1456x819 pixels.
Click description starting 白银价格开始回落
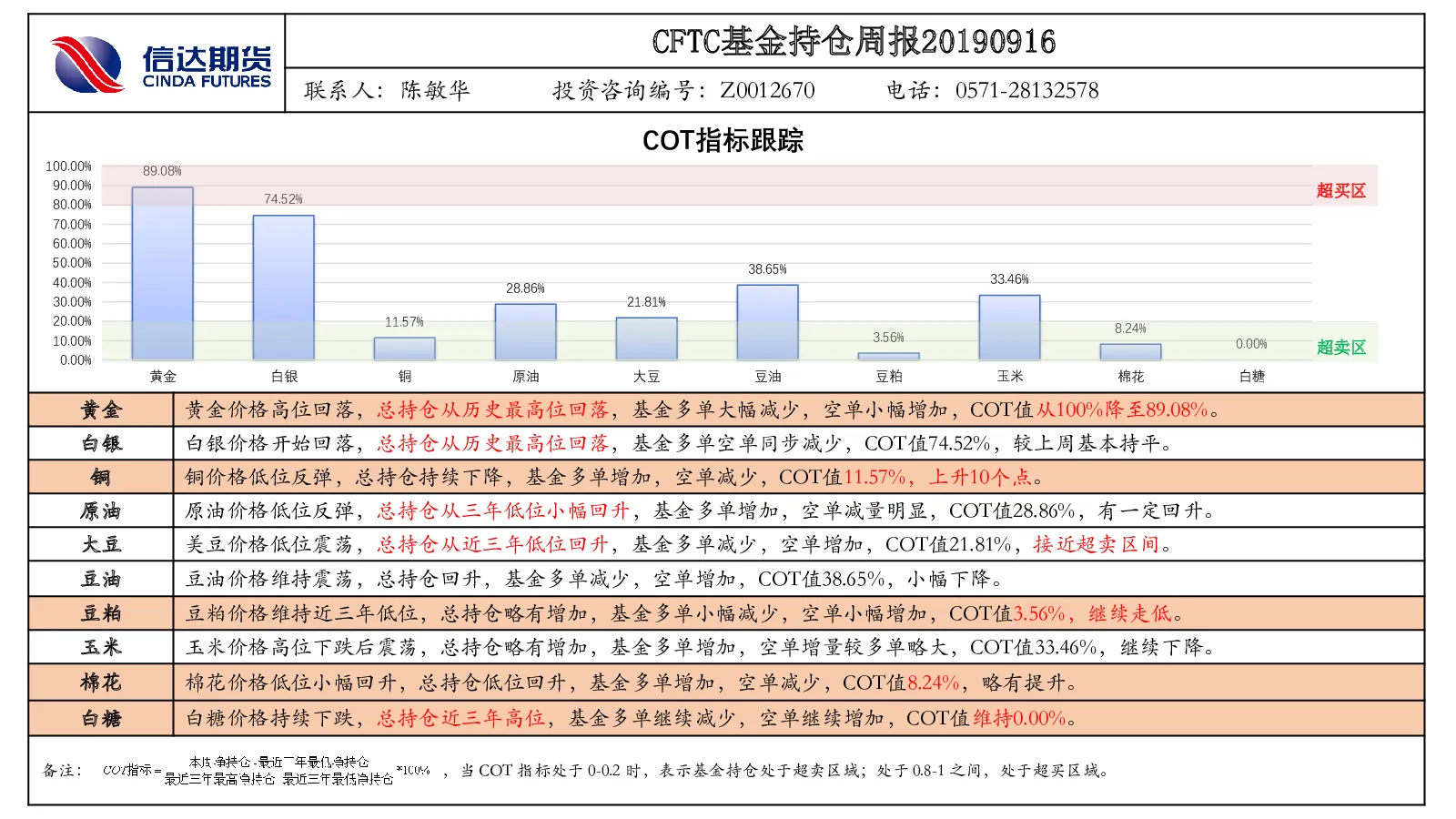[x=681, y=443]
